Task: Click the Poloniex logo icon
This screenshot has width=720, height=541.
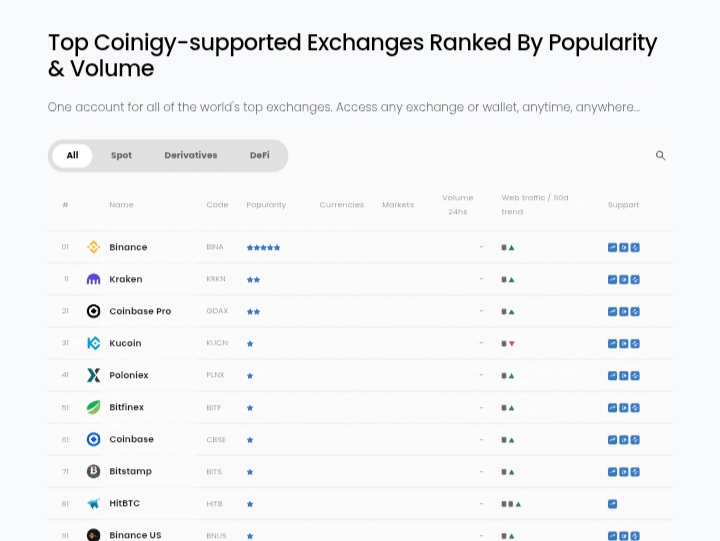Action: pos(93,375)
